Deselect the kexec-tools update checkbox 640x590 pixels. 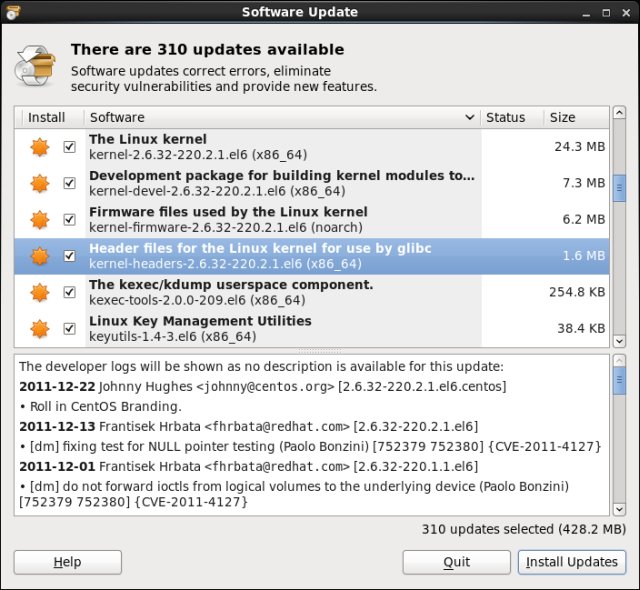(x=69, y=292)
